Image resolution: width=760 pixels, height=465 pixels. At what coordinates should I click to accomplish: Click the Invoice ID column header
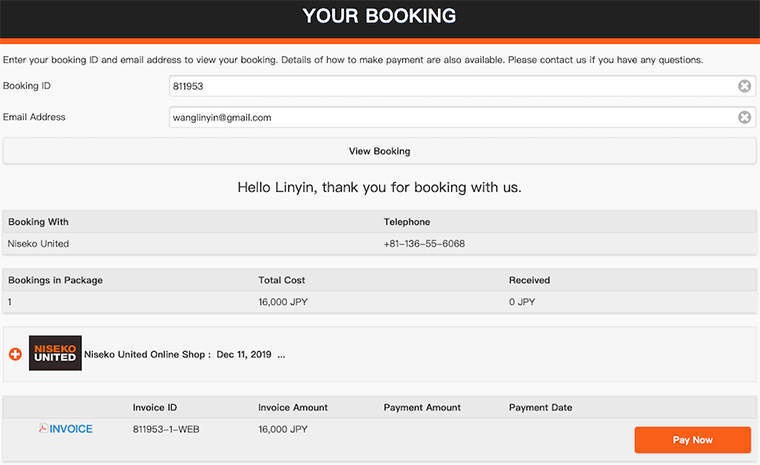point(155,408)
